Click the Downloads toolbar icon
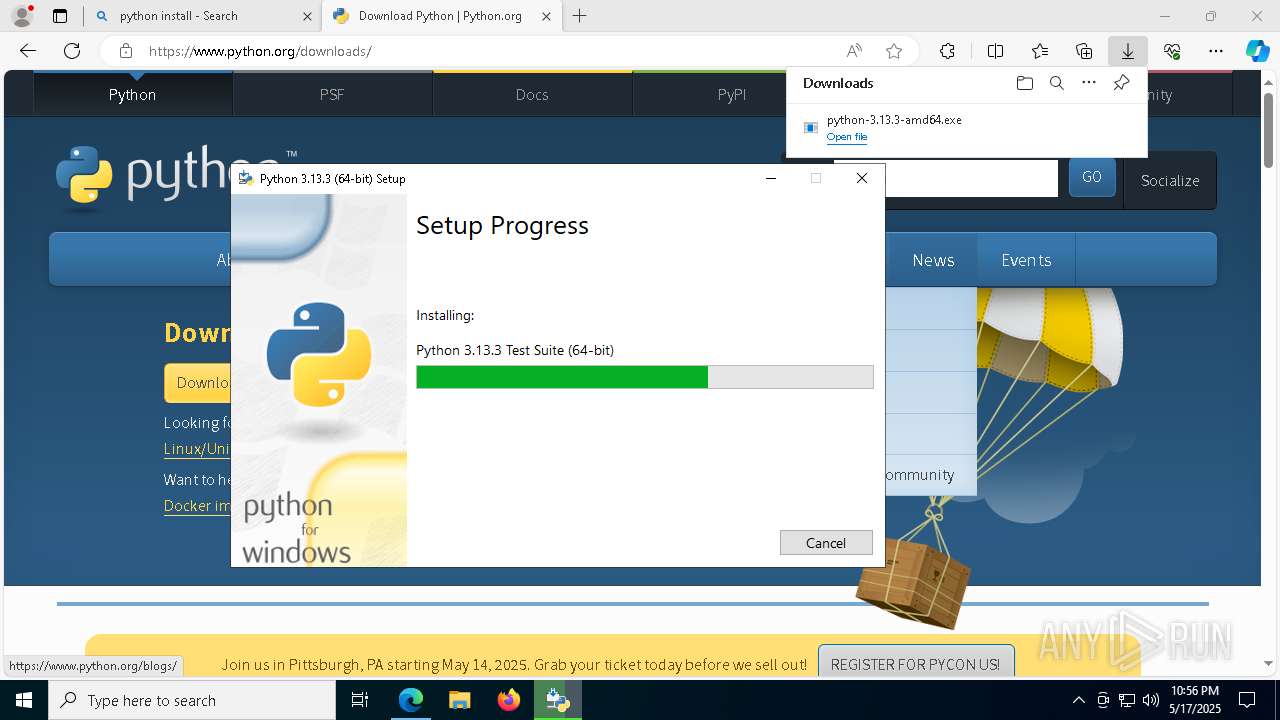Viewport: 1280px width, 720px height. [1128, 51]
